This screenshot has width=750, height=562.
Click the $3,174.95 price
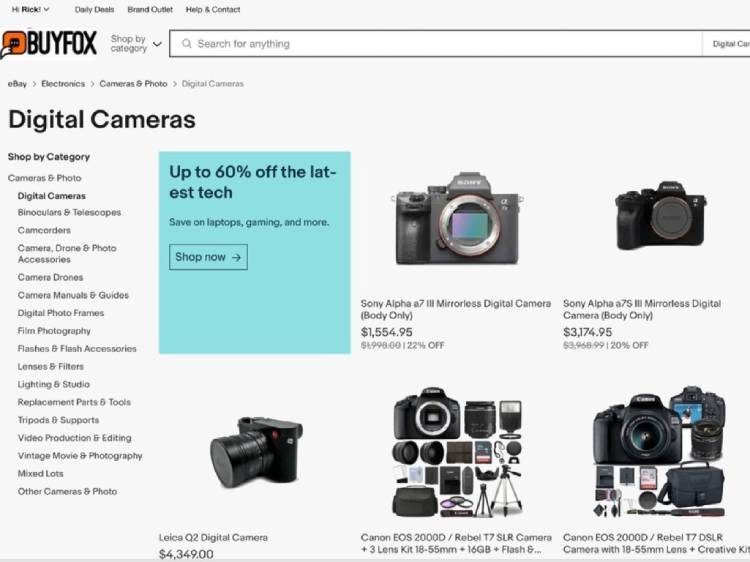[x=587, y=332]
